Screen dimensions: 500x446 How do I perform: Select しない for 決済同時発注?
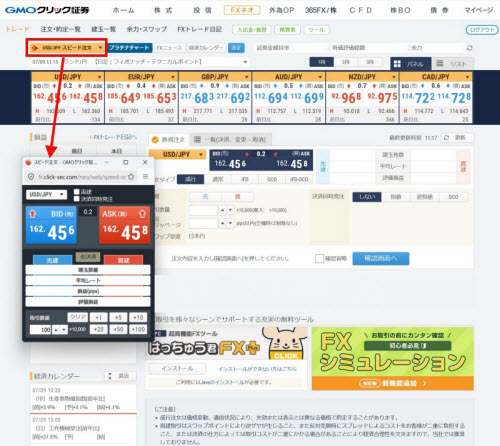click(x=367, y=197)
